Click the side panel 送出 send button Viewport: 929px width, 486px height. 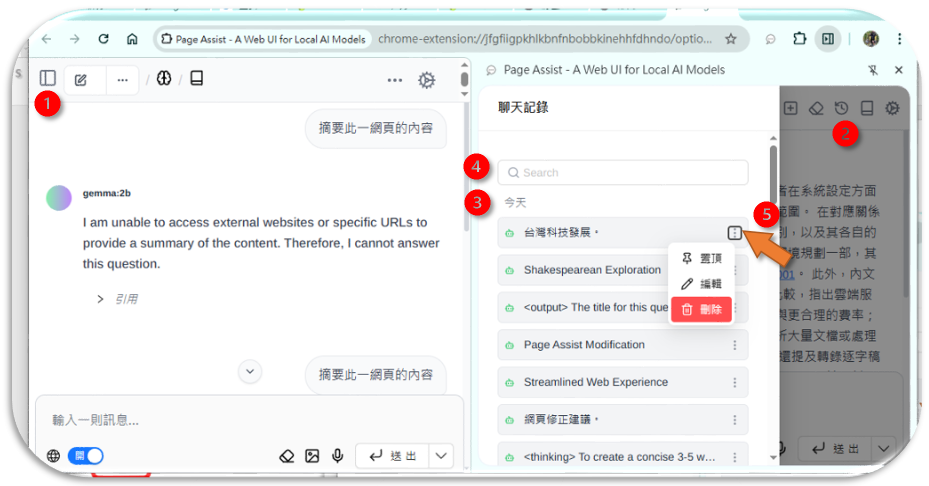(x=834, y=449)
